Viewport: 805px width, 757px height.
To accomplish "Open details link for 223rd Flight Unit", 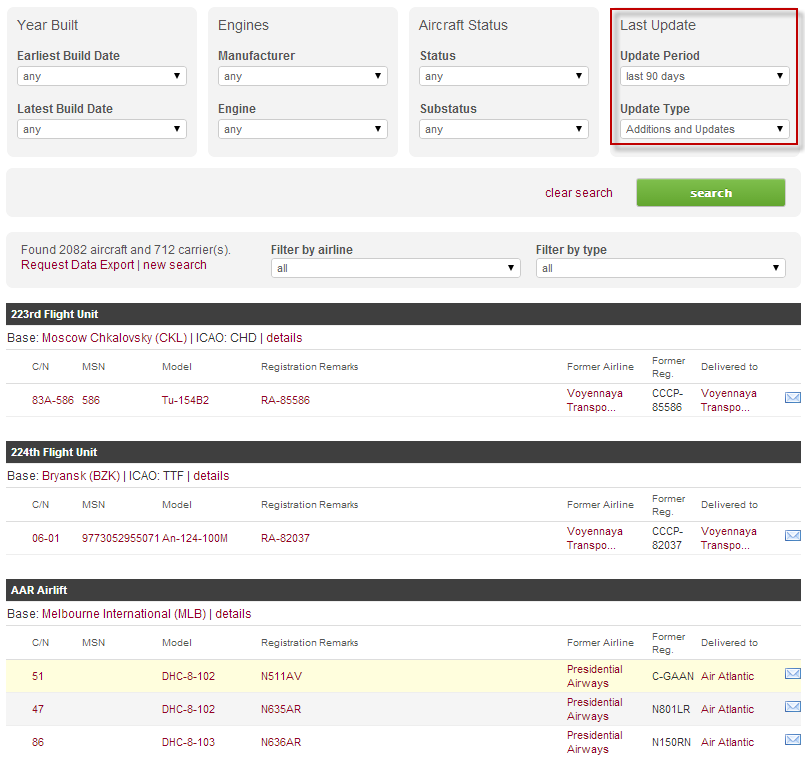I will click(284, 338).
